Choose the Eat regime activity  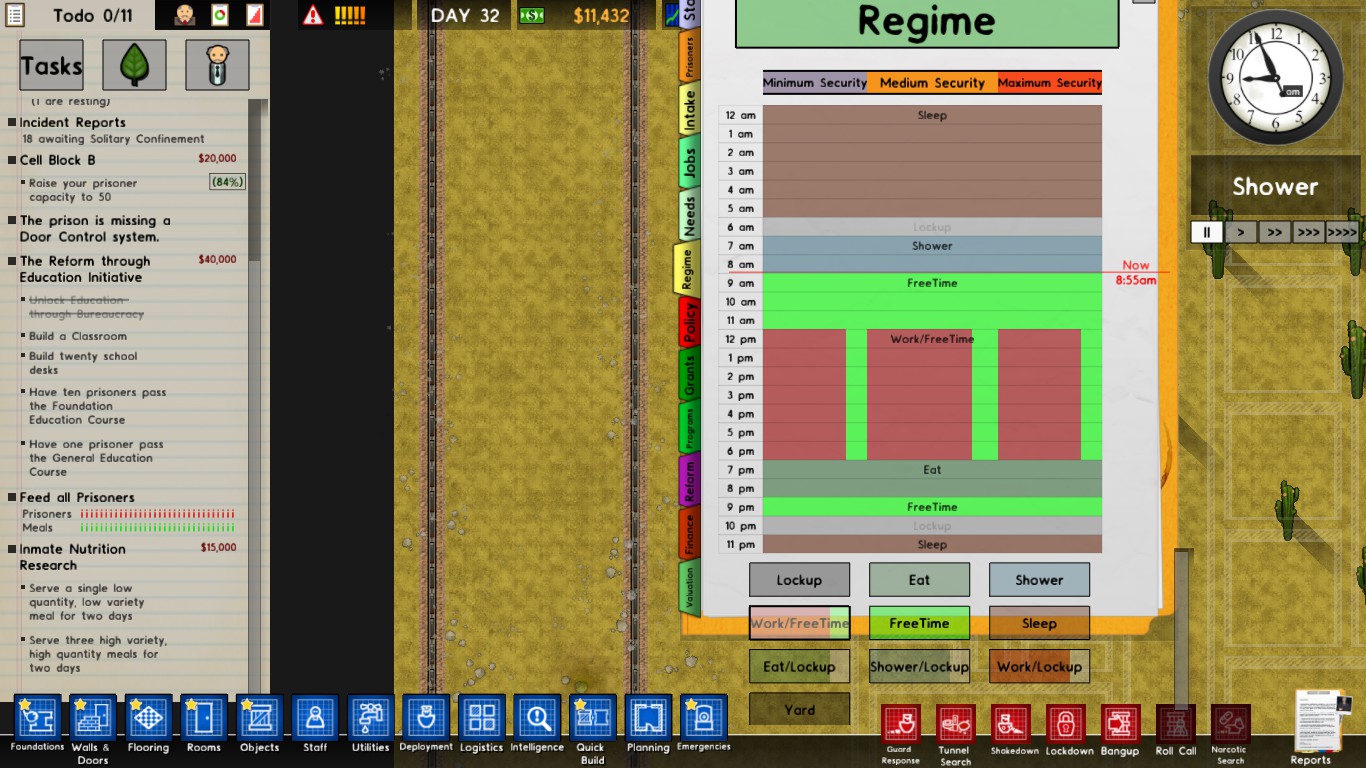click(x=919, y=580)
